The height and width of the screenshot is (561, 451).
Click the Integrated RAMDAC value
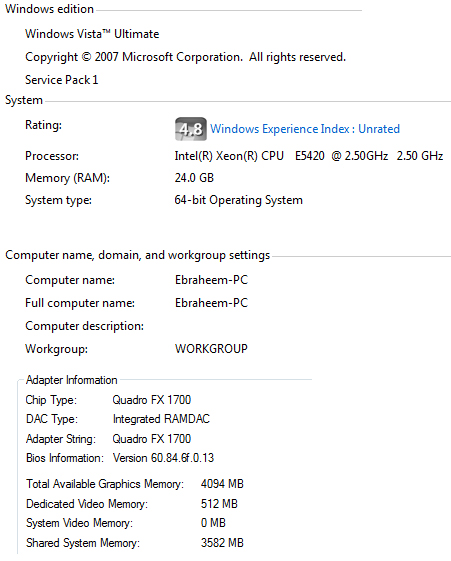161,419
